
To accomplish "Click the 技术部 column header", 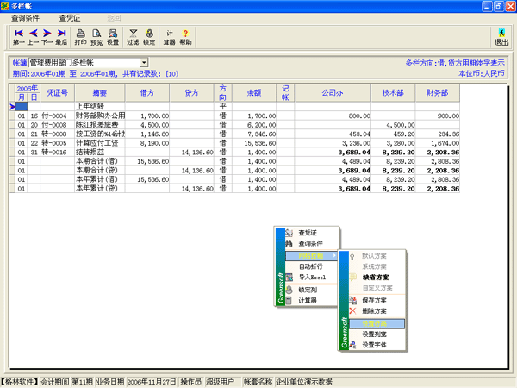I will point(393,93).
